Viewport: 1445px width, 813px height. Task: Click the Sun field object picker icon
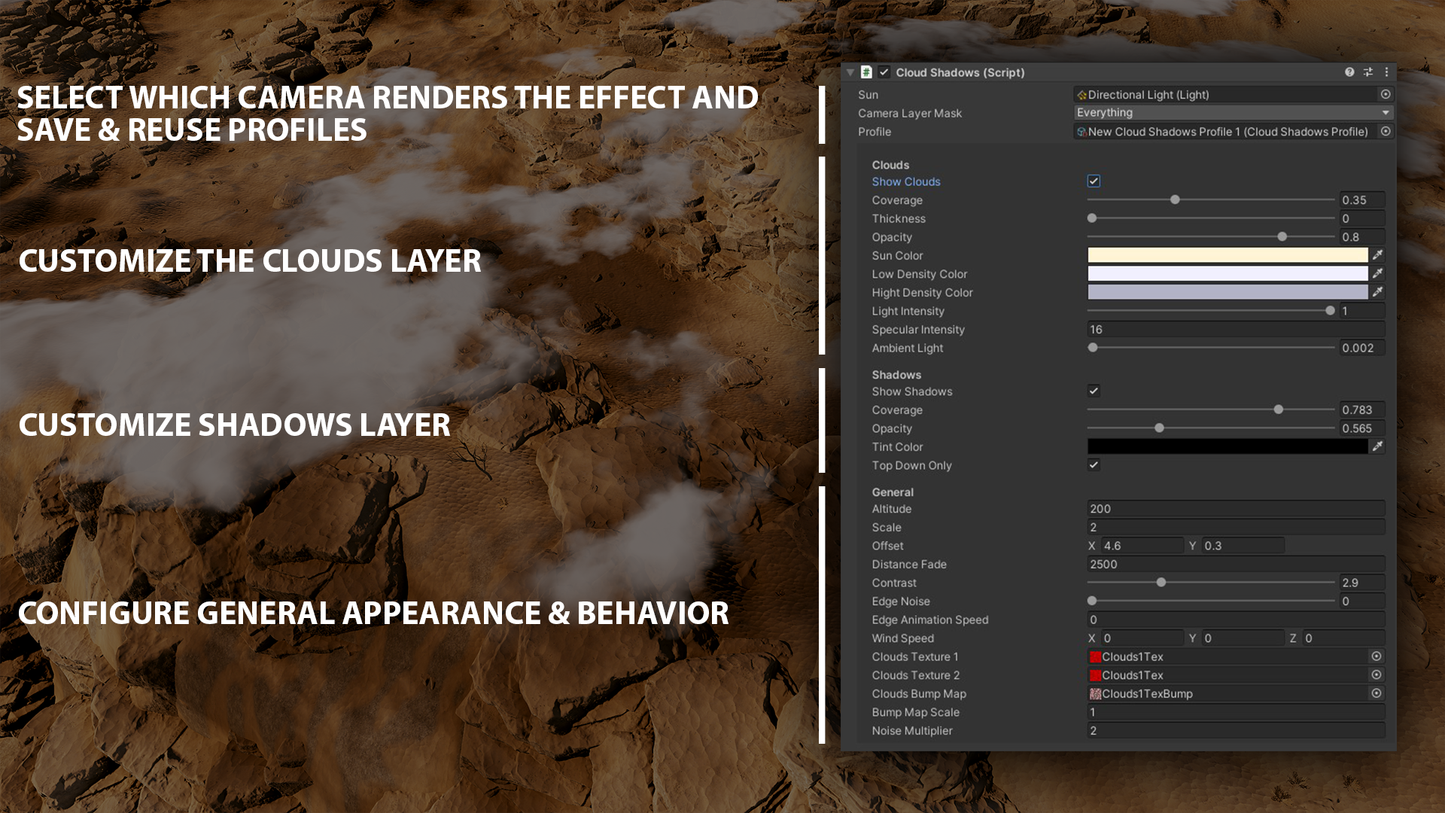tap(1385, 94)
